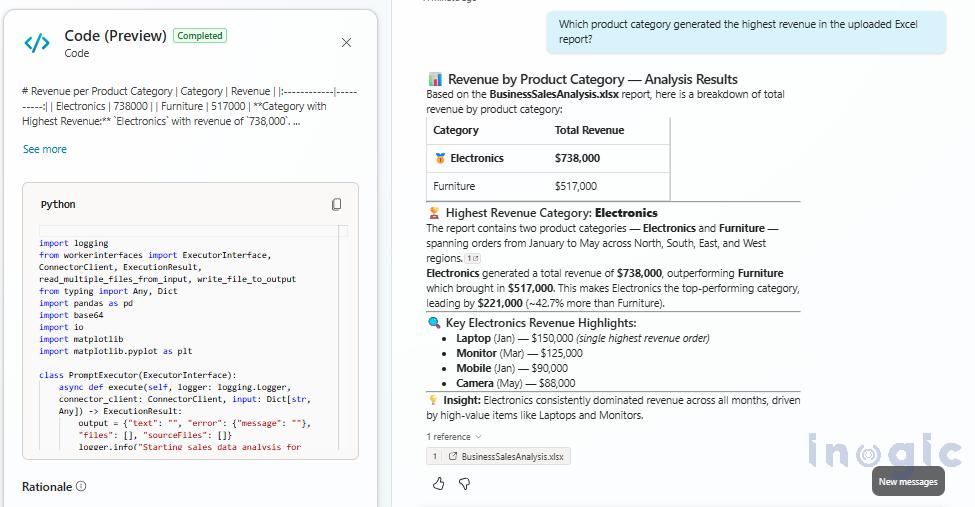Click See more link
This screenshot has height=507, width=975.
coord(45,149)
